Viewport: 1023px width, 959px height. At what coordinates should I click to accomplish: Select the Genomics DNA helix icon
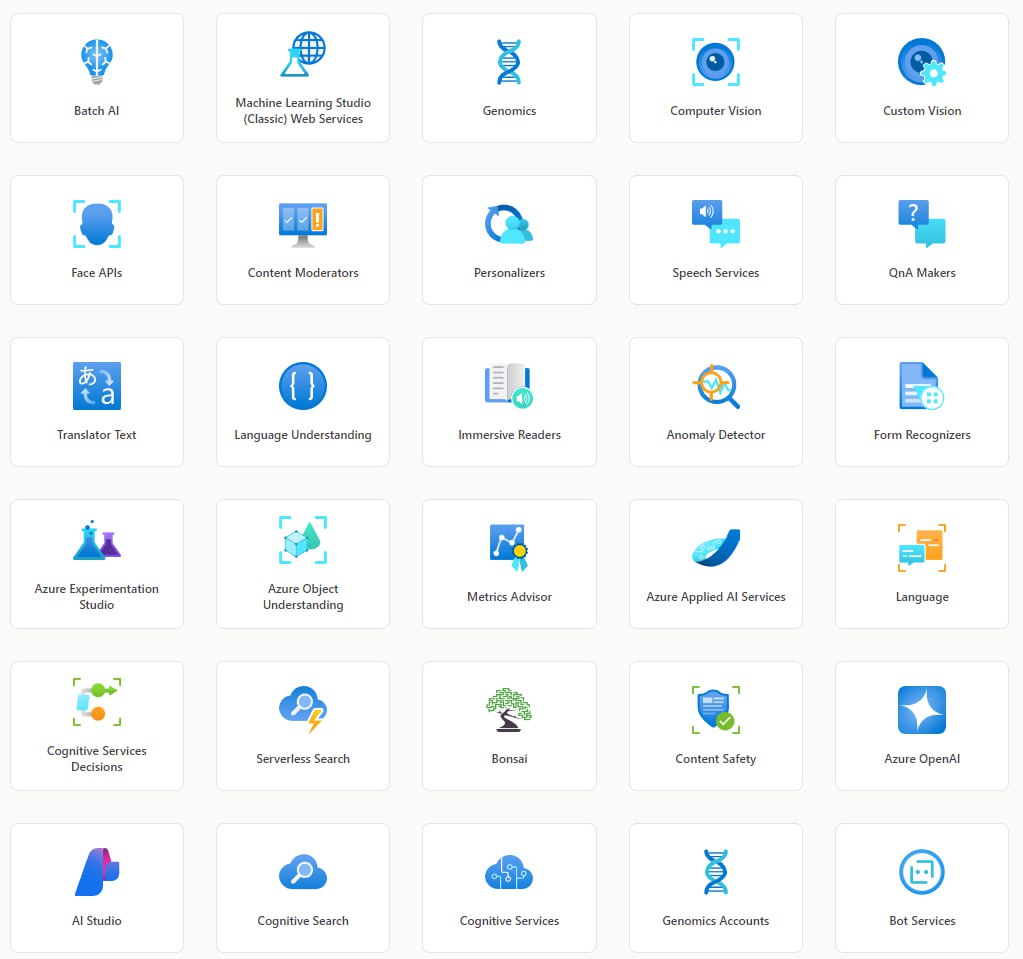point(509,62)
